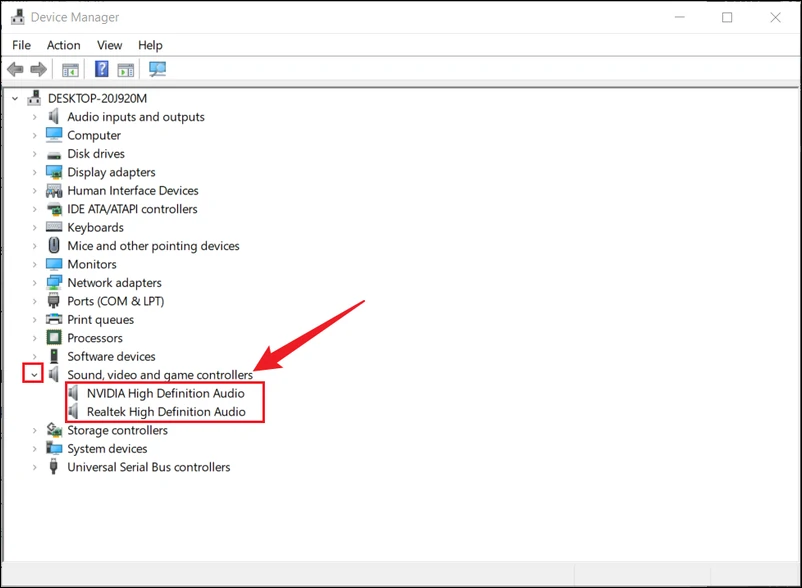Click the Back arrow toolbar icon

(x=15, y=69)
